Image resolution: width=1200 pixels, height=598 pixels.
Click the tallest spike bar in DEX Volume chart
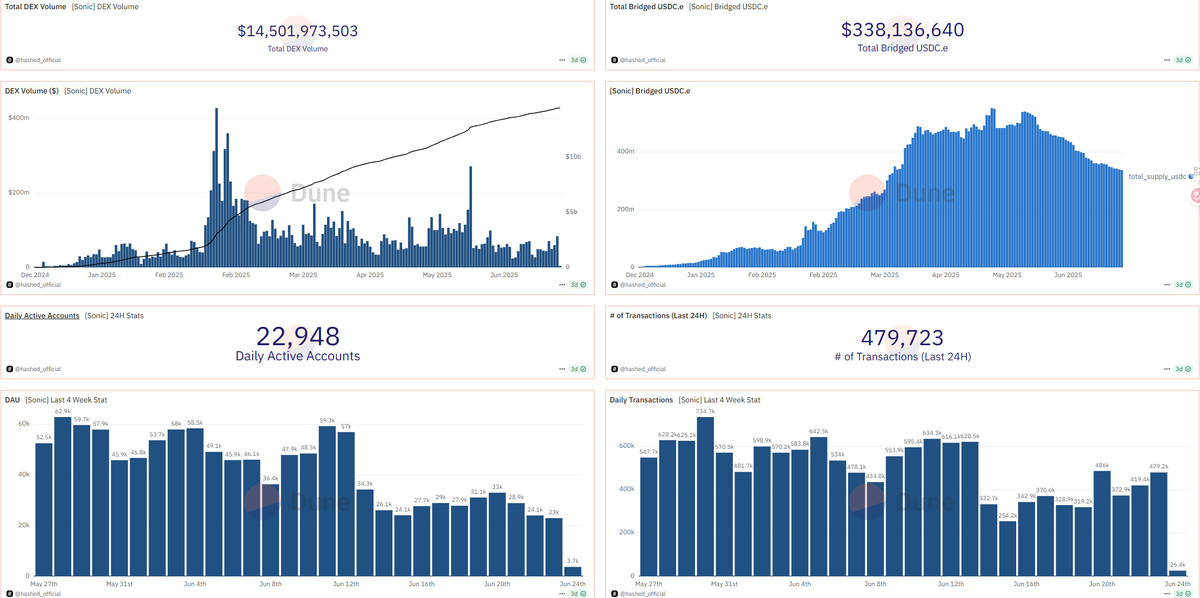(x=216, y=187)
